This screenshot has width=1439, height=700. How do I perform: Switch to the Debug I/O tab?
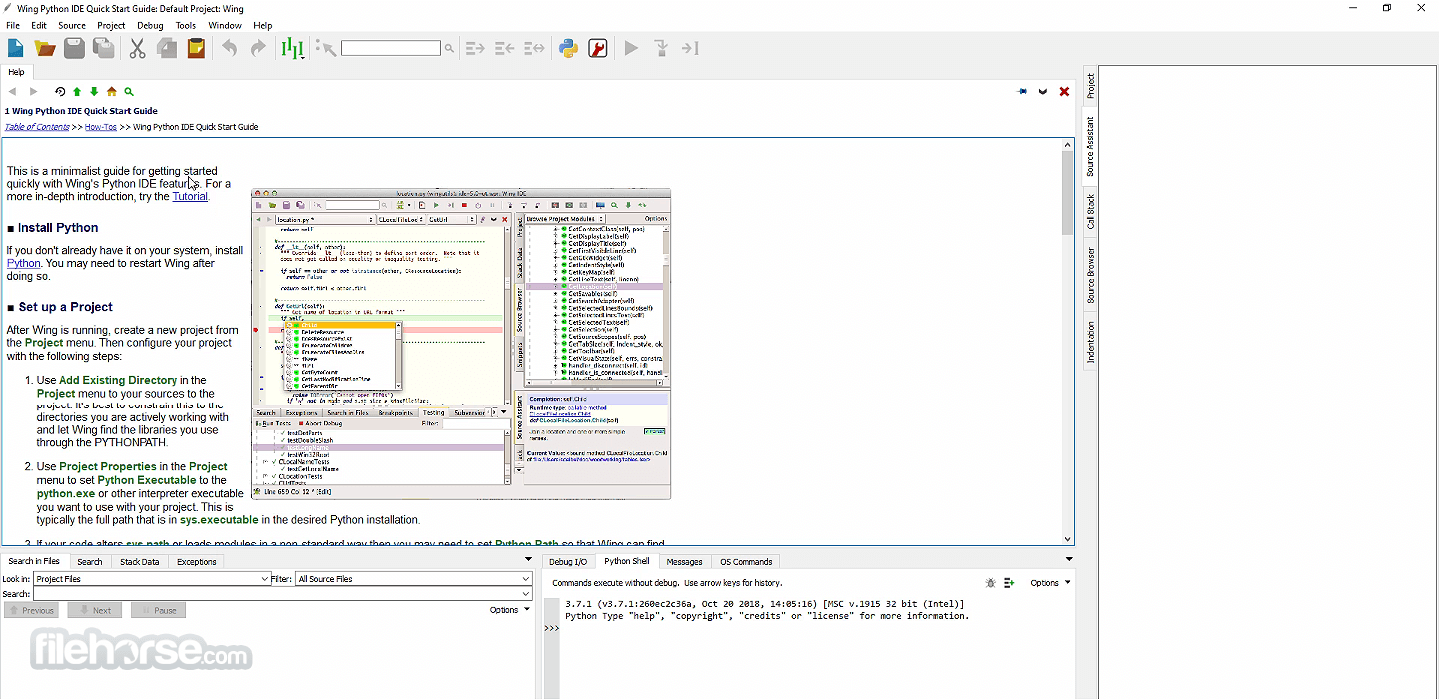pyautogui.click(x=568, y=562)
